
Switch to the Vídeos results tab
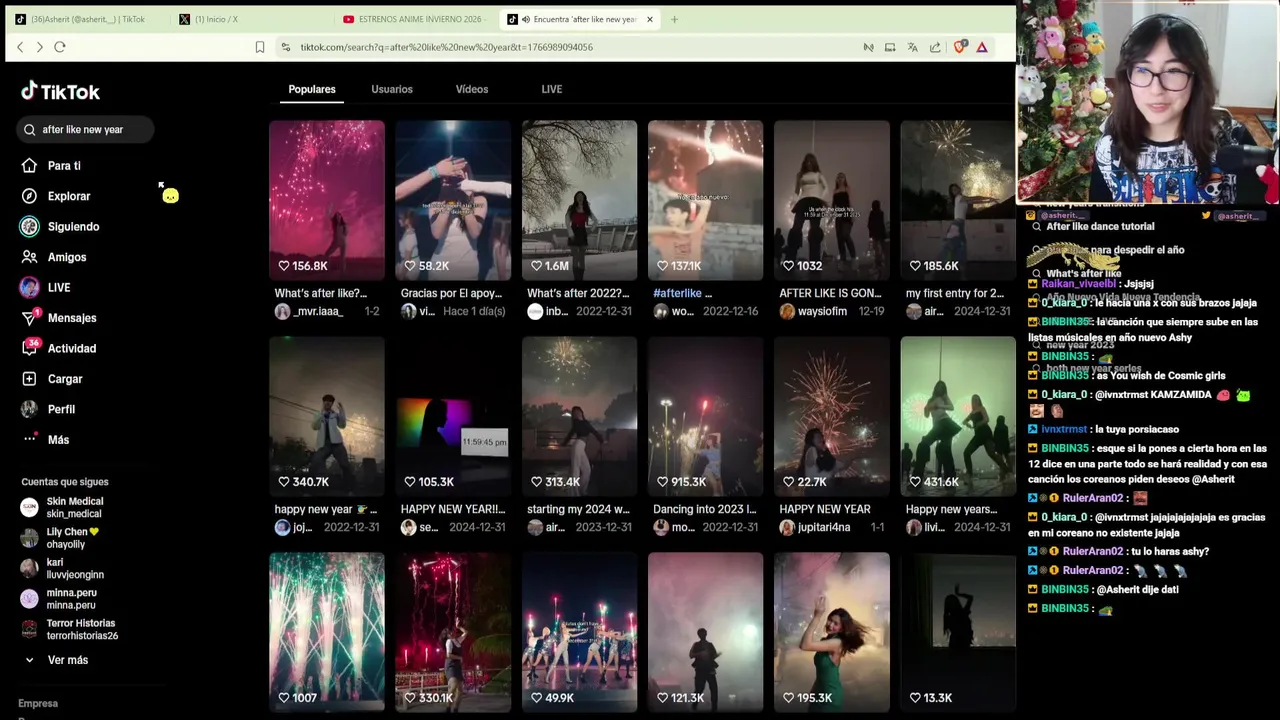tap(472, 89)
